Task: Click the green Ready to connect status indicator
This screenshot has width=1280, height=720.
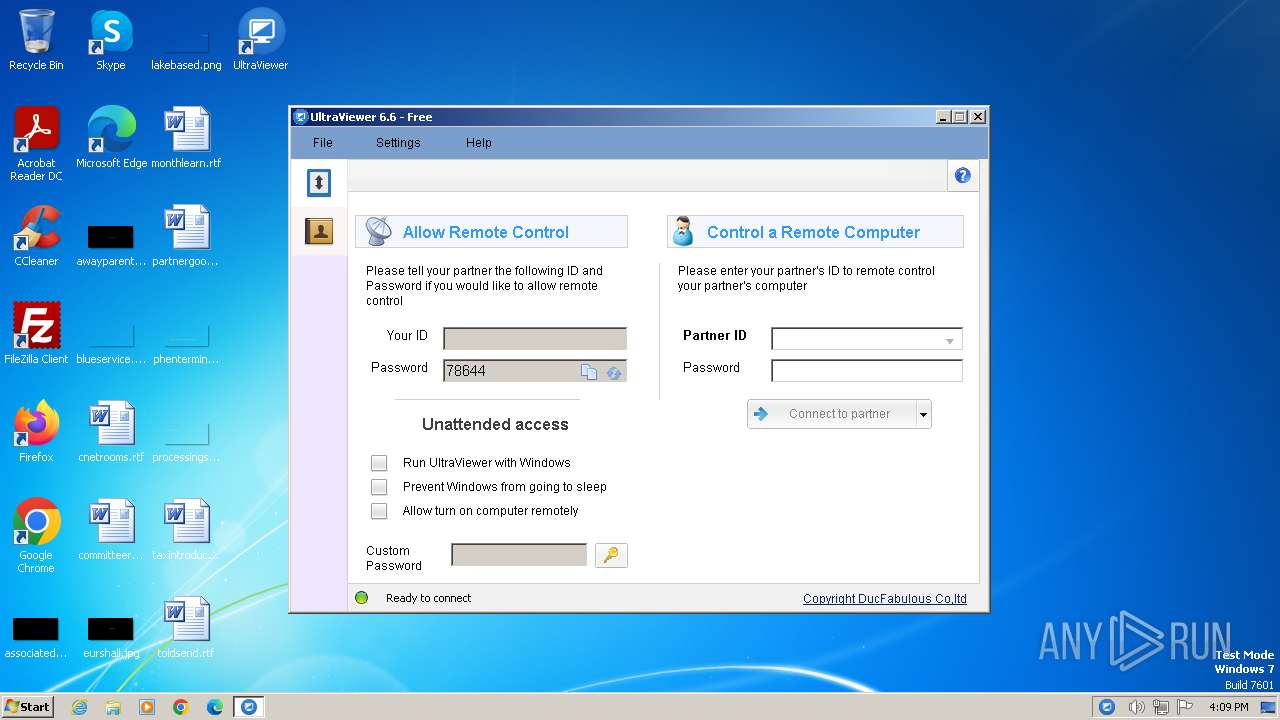Action: pos(362,598)
